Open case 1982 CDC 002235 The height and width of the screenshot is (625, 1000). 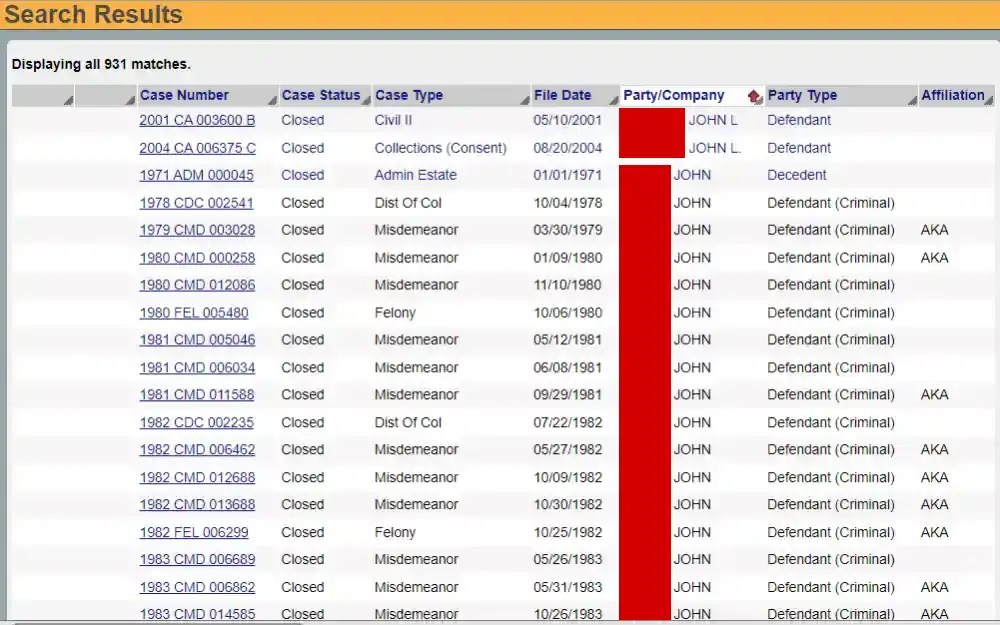click(x=196, y=422)
